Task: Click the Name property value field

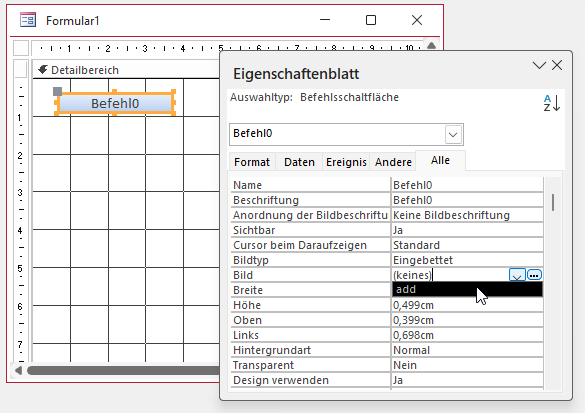Action: pos(467,185)
